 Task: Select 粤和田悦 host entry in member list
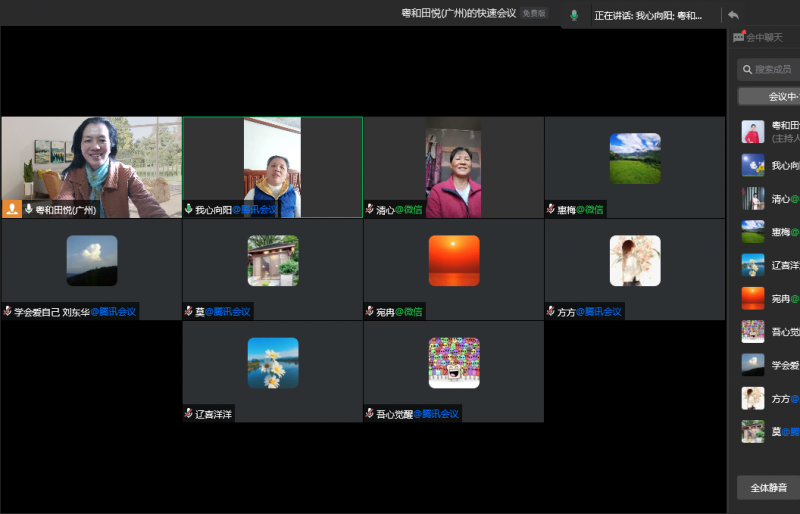(770, 131)
